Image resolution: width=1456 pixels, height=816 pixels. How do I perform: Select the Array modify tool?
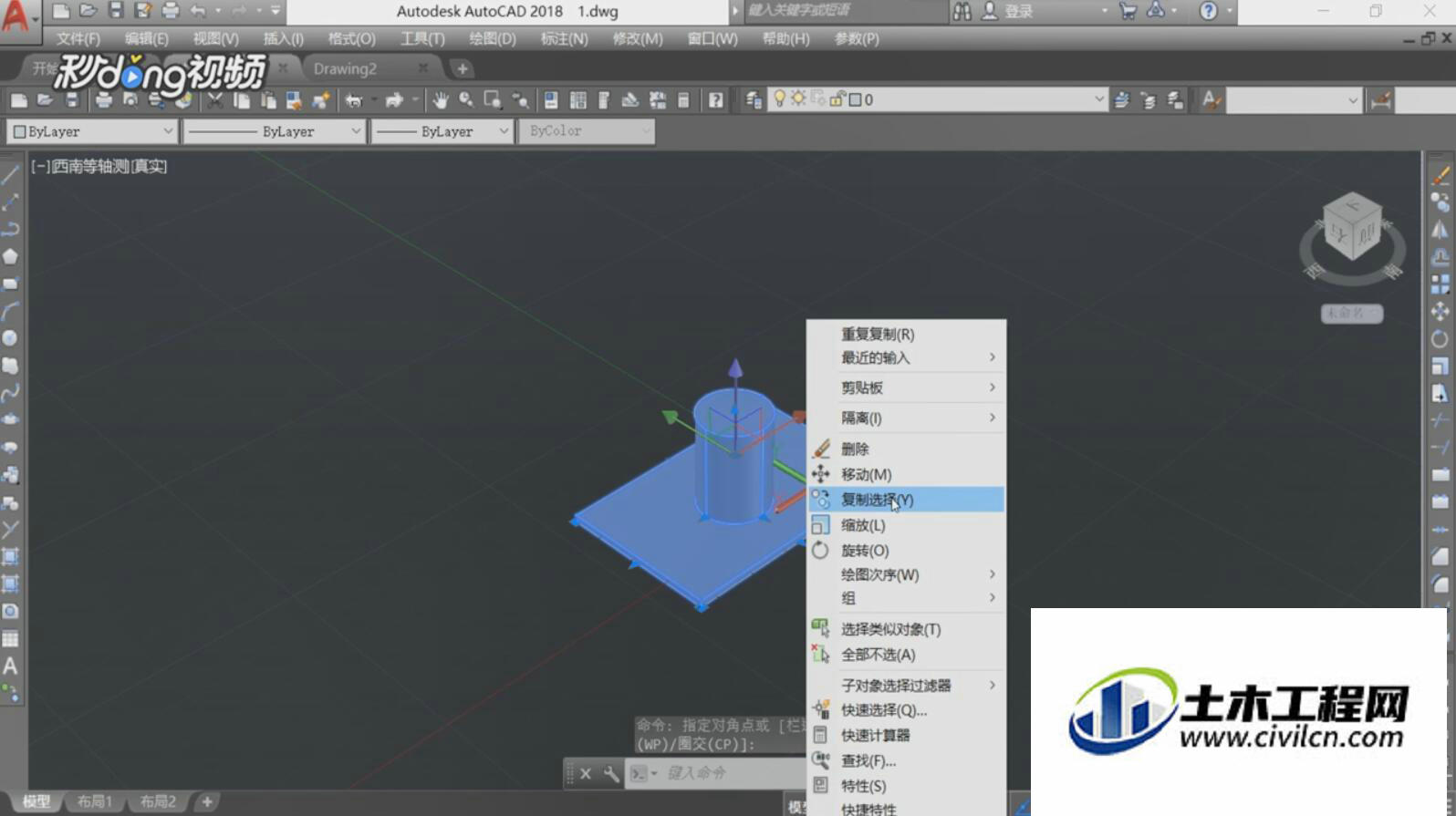(1440, 284)
